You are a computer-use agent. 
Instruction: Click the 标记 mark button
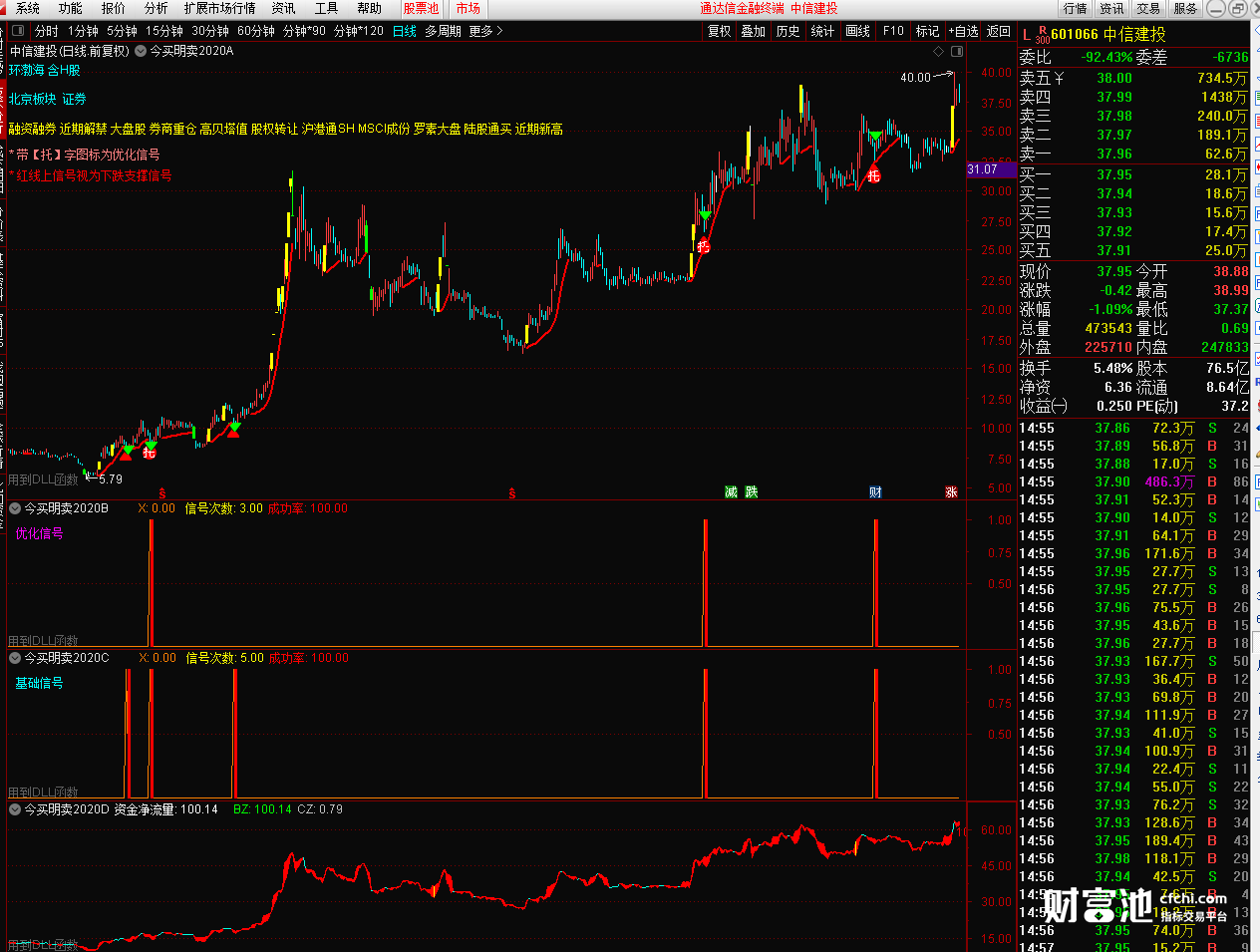[x=928, y=31]
